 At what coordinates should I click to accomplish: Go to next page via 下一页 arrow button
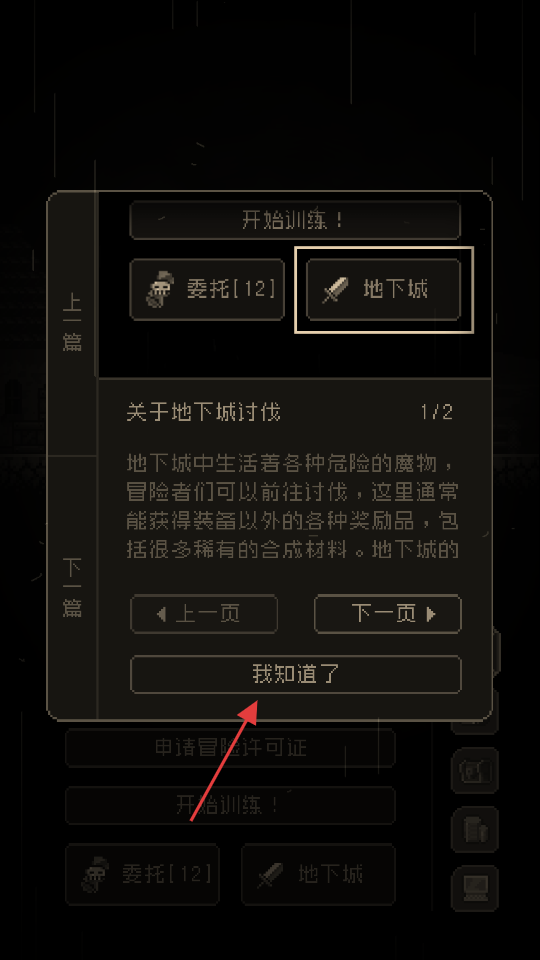[x=388, y=613]
